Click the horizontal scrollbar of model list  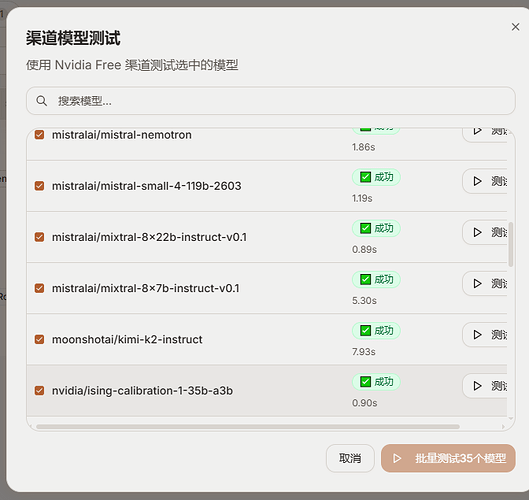[x=248, y=426]
